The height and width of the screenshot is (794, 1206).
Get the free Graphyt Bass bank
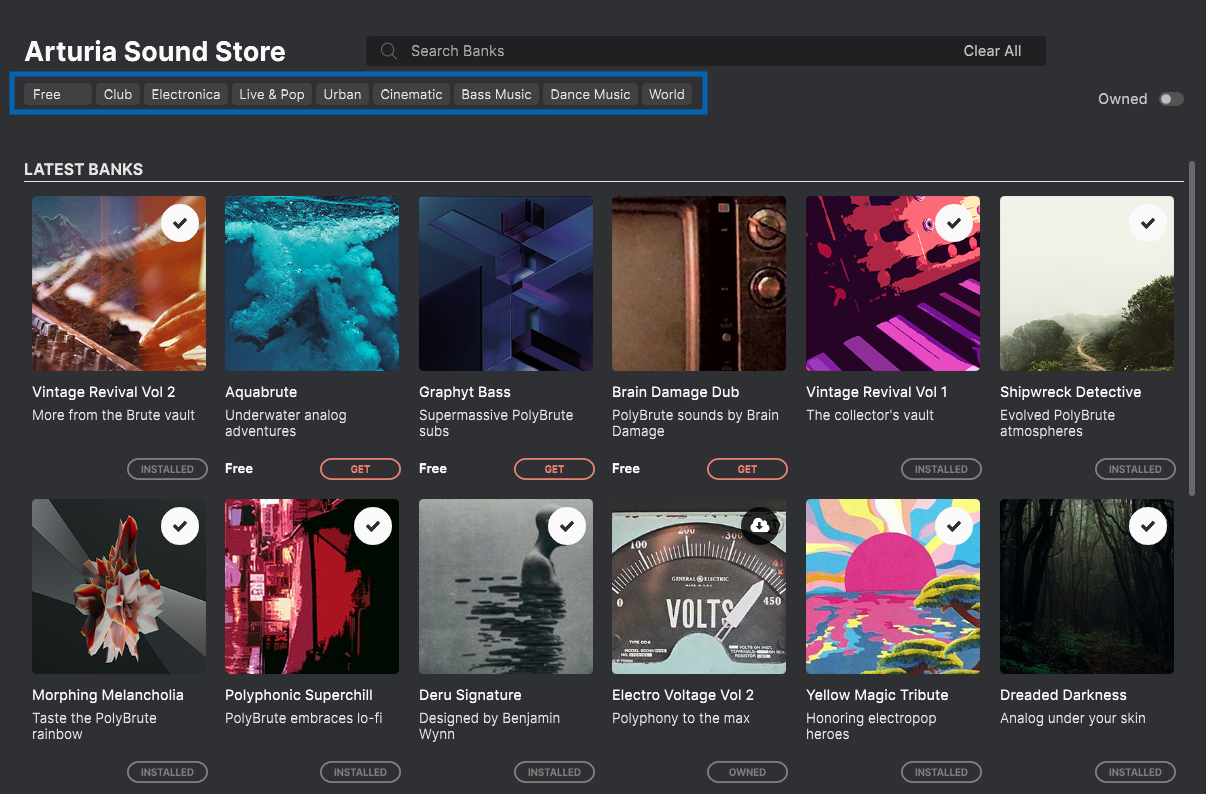[x=554, y=469]
